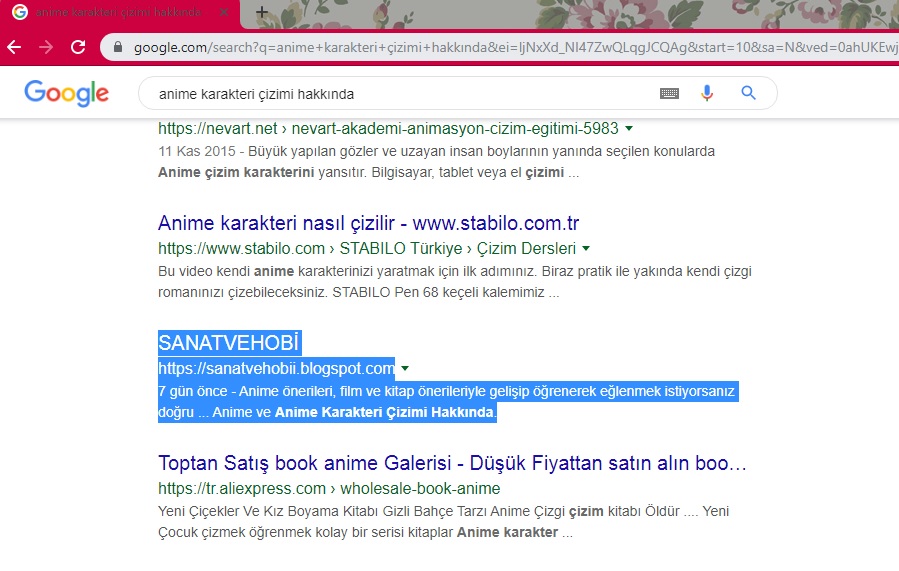Open the SANATVEHOBİ result title

pos(229,343)
